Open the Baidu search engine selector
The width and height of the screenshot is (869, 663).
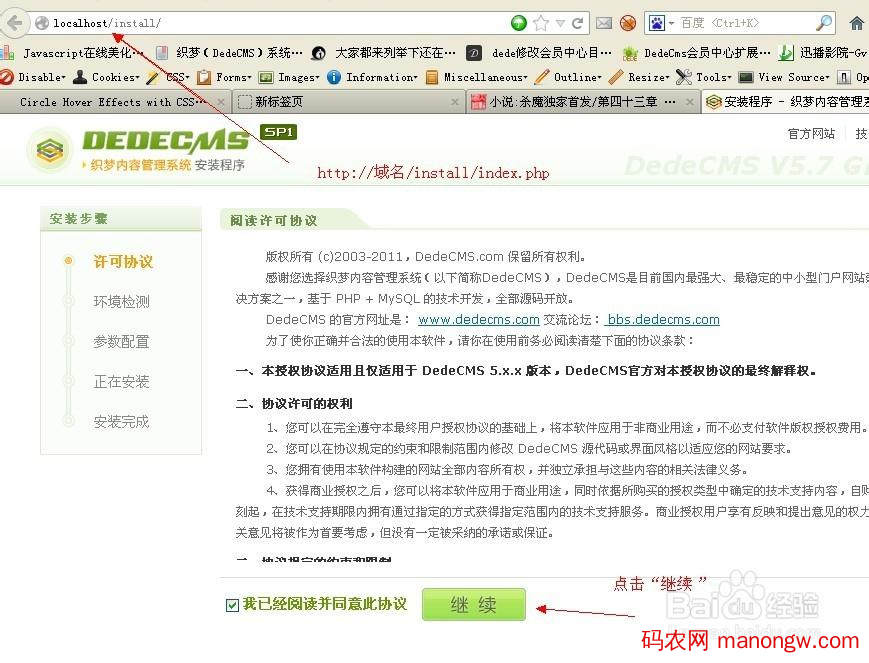661,23
